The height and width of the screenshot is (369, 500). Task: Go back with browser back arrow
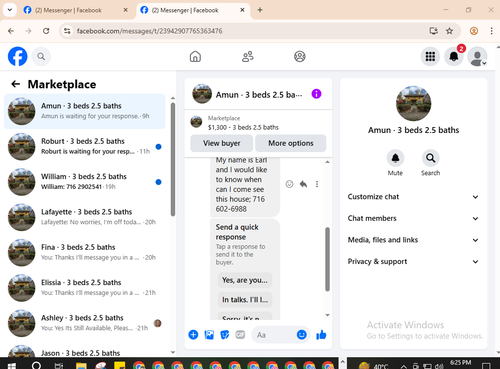(x=11, y=31)
